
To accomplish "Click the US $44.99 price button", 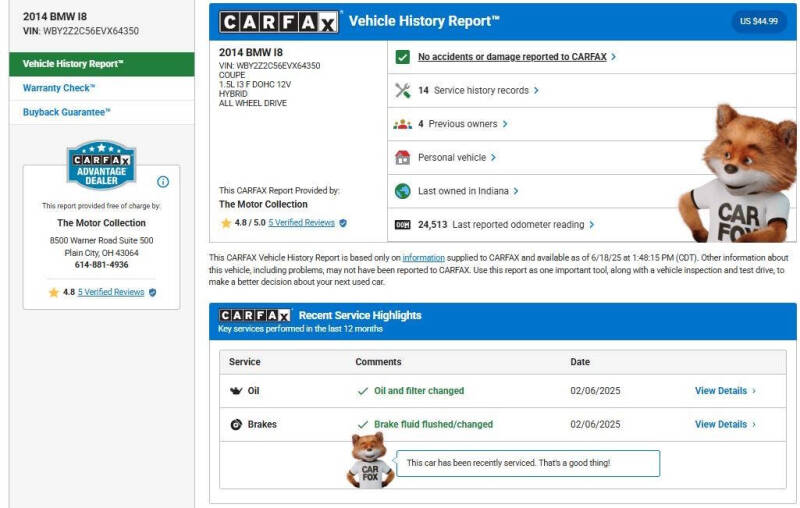I will tap(758, 21).
